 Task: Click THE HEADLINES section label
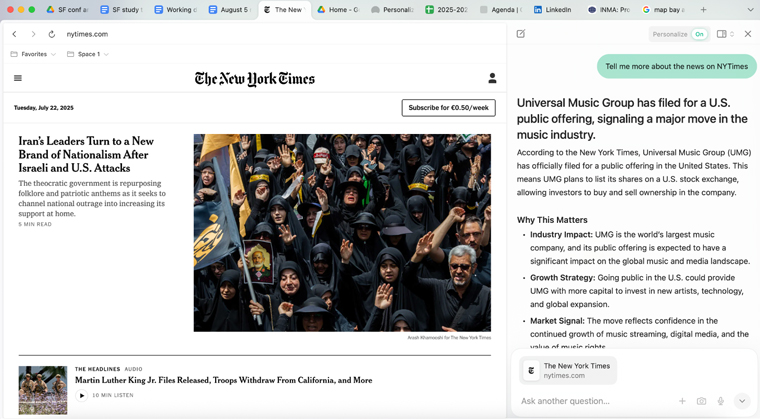click(97, 369)
